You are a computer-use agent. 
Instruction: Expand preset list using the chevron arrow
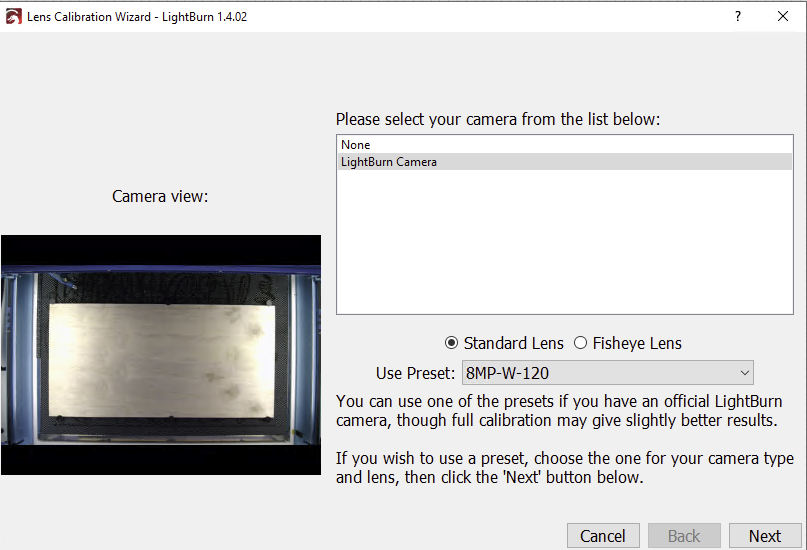pos(744,372)
